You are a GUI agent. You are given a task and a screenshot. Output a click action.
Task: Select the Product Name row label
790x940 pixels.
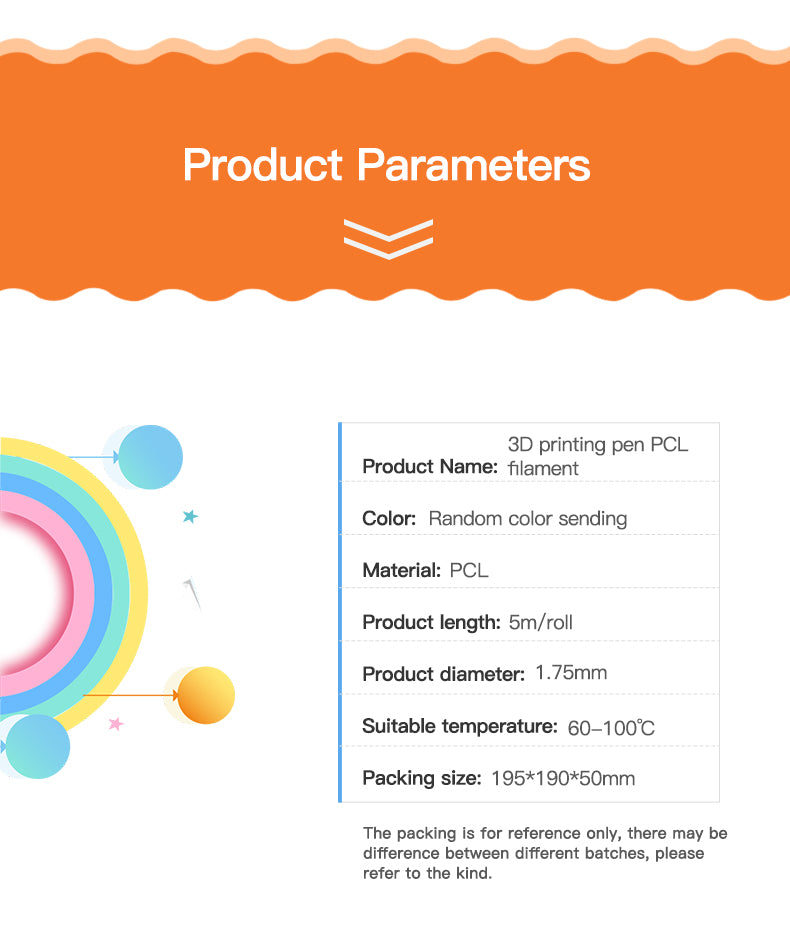tap(429, 466)
